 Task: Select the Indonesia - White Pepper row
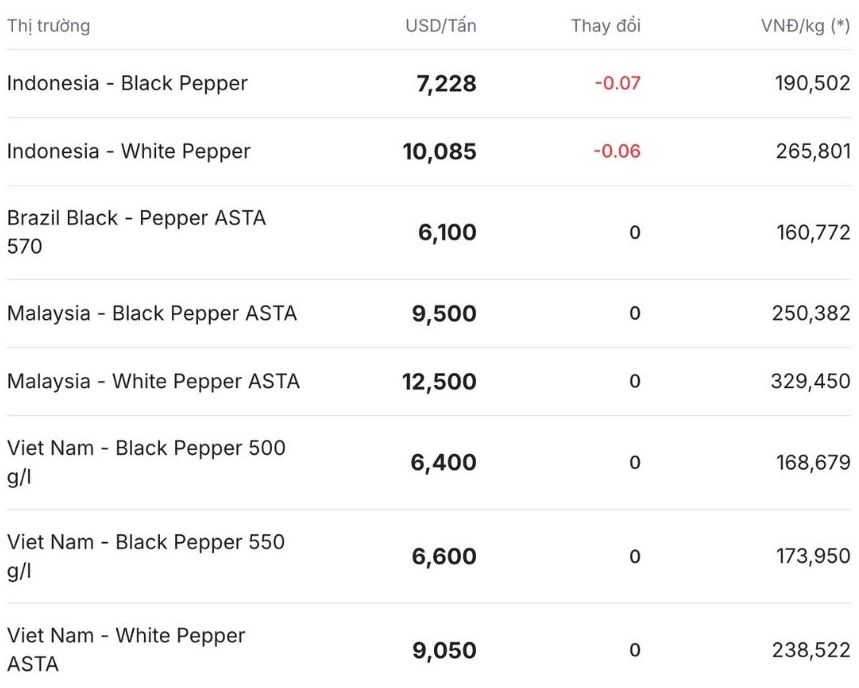click(128, 151)
